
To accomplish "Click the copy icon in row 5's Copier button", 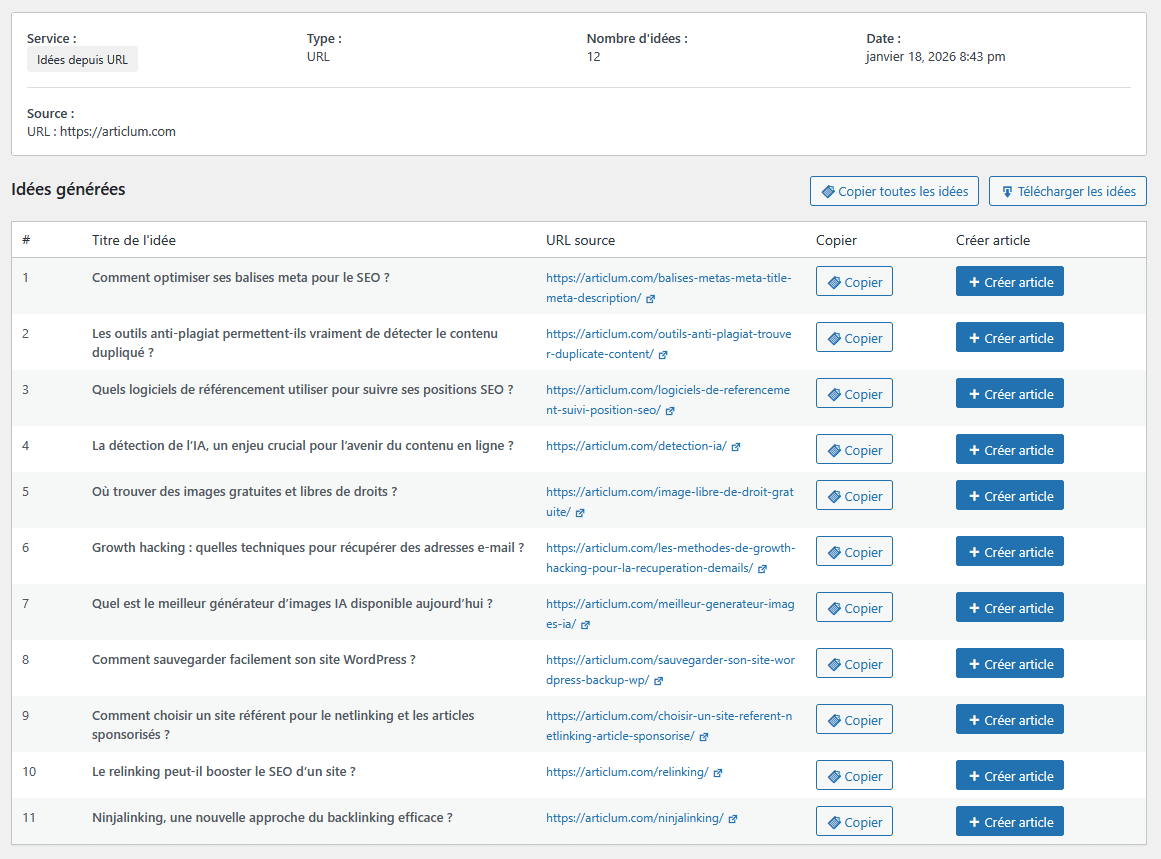I will coord(833,495).
